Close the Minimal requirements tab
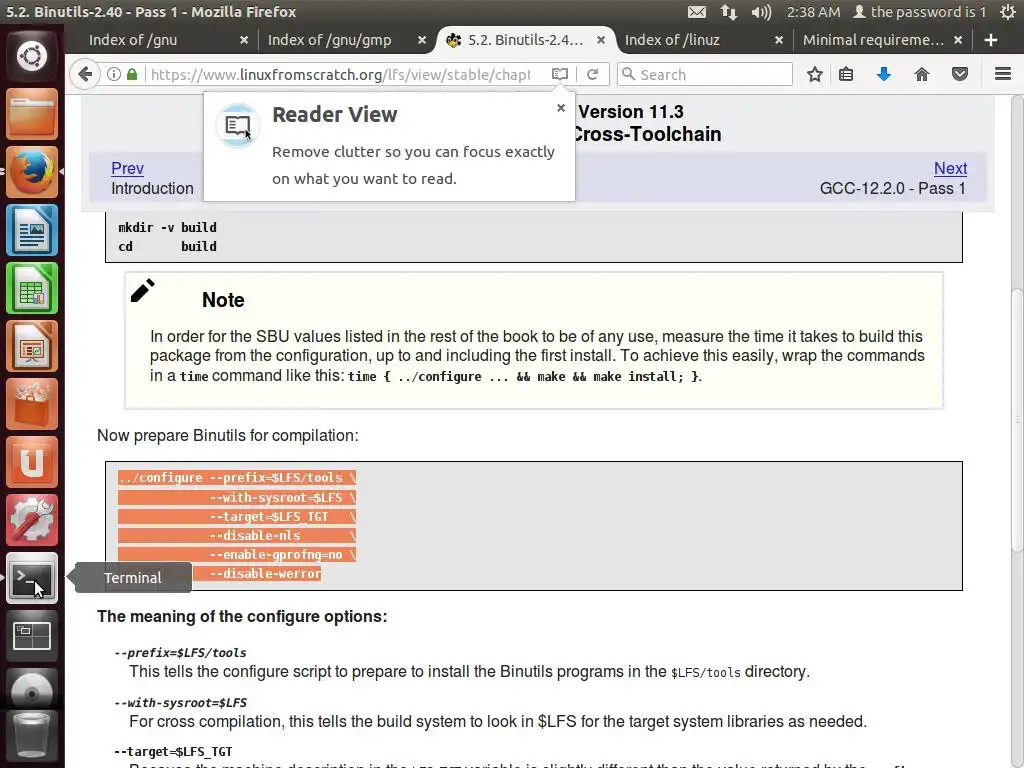Viewport: 1024px width, 768px height. pos(957,40)
